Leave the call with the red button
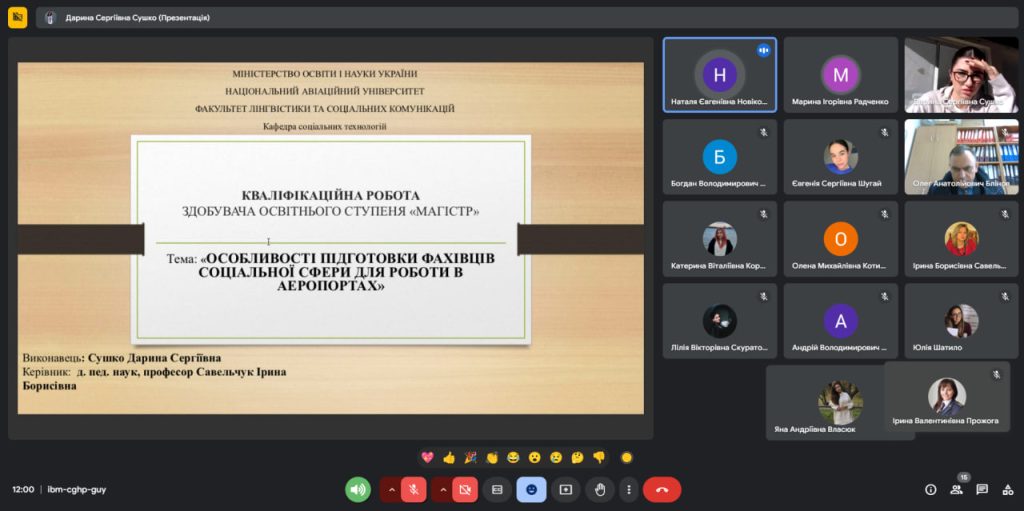The image size is (1024, 511). click(661, 489)
